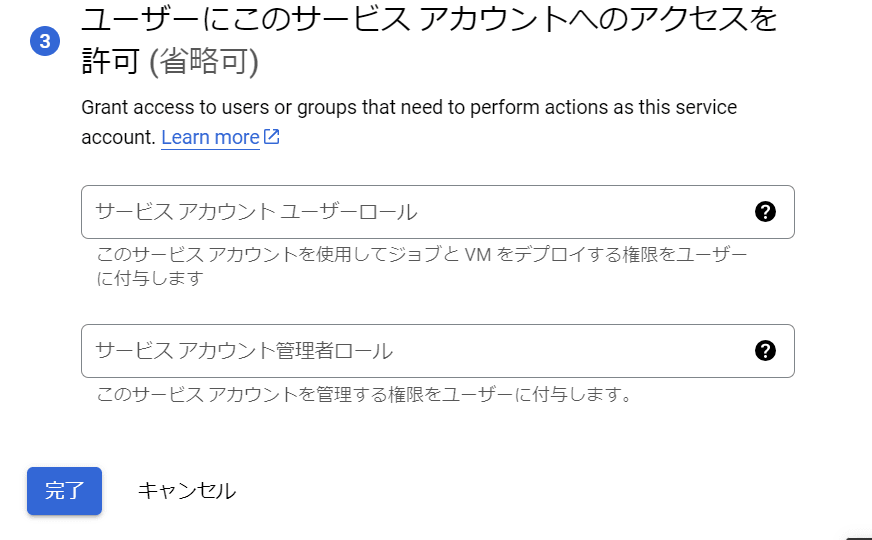
Task: Click help icon for サービス アカウント ユーザーロール
Action: pos(765,211)
